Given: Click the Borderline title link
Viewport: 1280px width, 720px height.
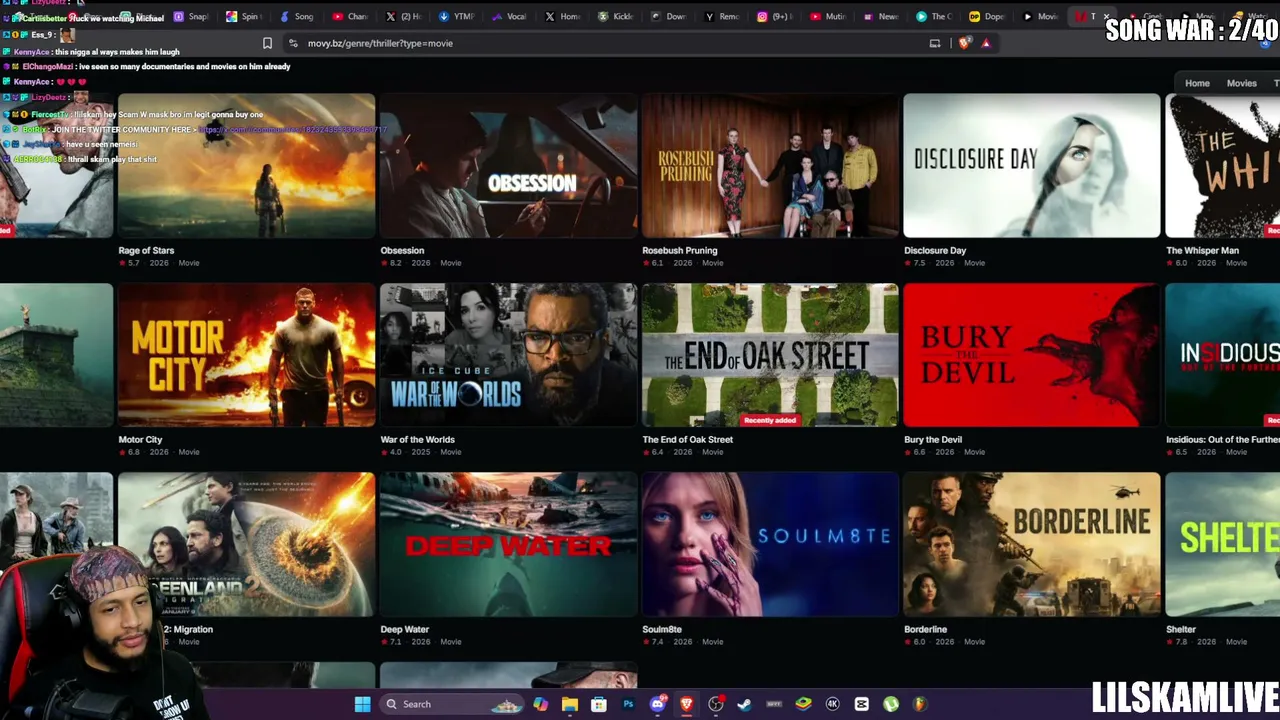Looking at the screenshot, I should coord(925,629).
